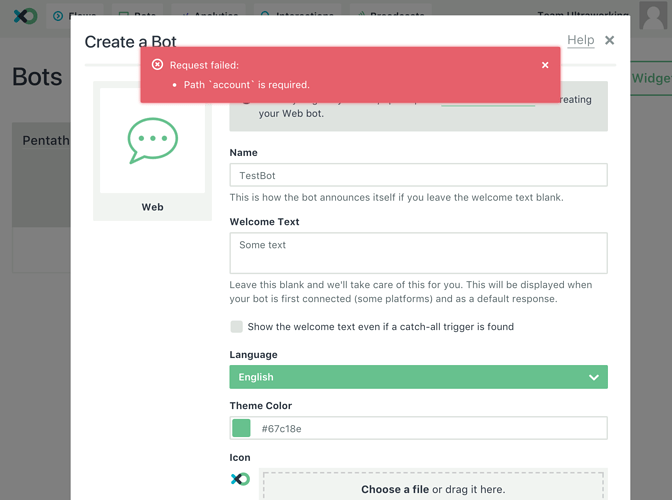672x500 pixels.
Task: Open the Broadcasts nav item
Action: pos(390,16)
